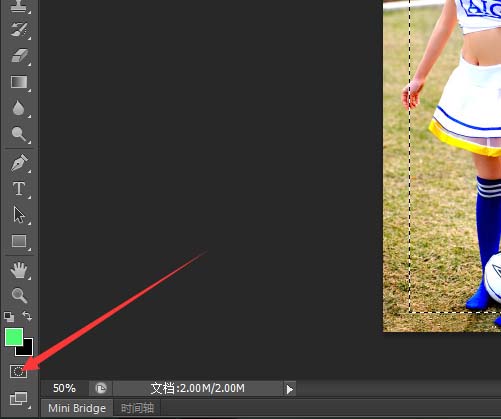Image resolution: width=501 pixels, height=419 pixels.
Task: Toggle Quick Mask mode
Action: (x=18, y=371)
